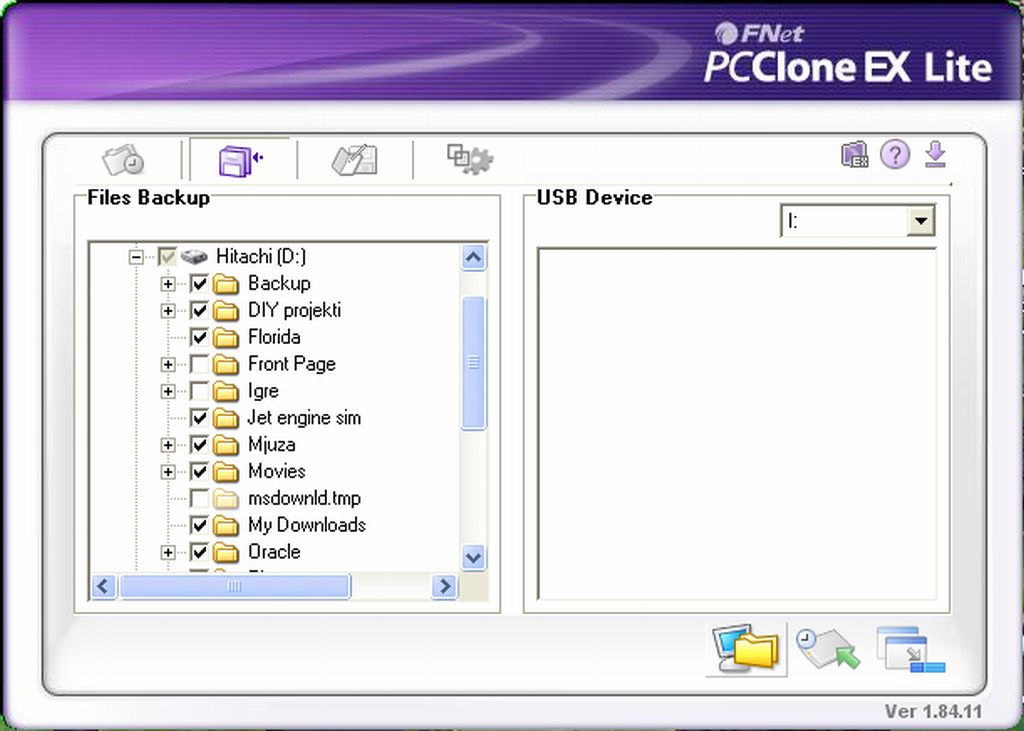The height and width of the screenshot is (731, 1024).
Task: Click the download arrow icon
Action: [935, 155]
